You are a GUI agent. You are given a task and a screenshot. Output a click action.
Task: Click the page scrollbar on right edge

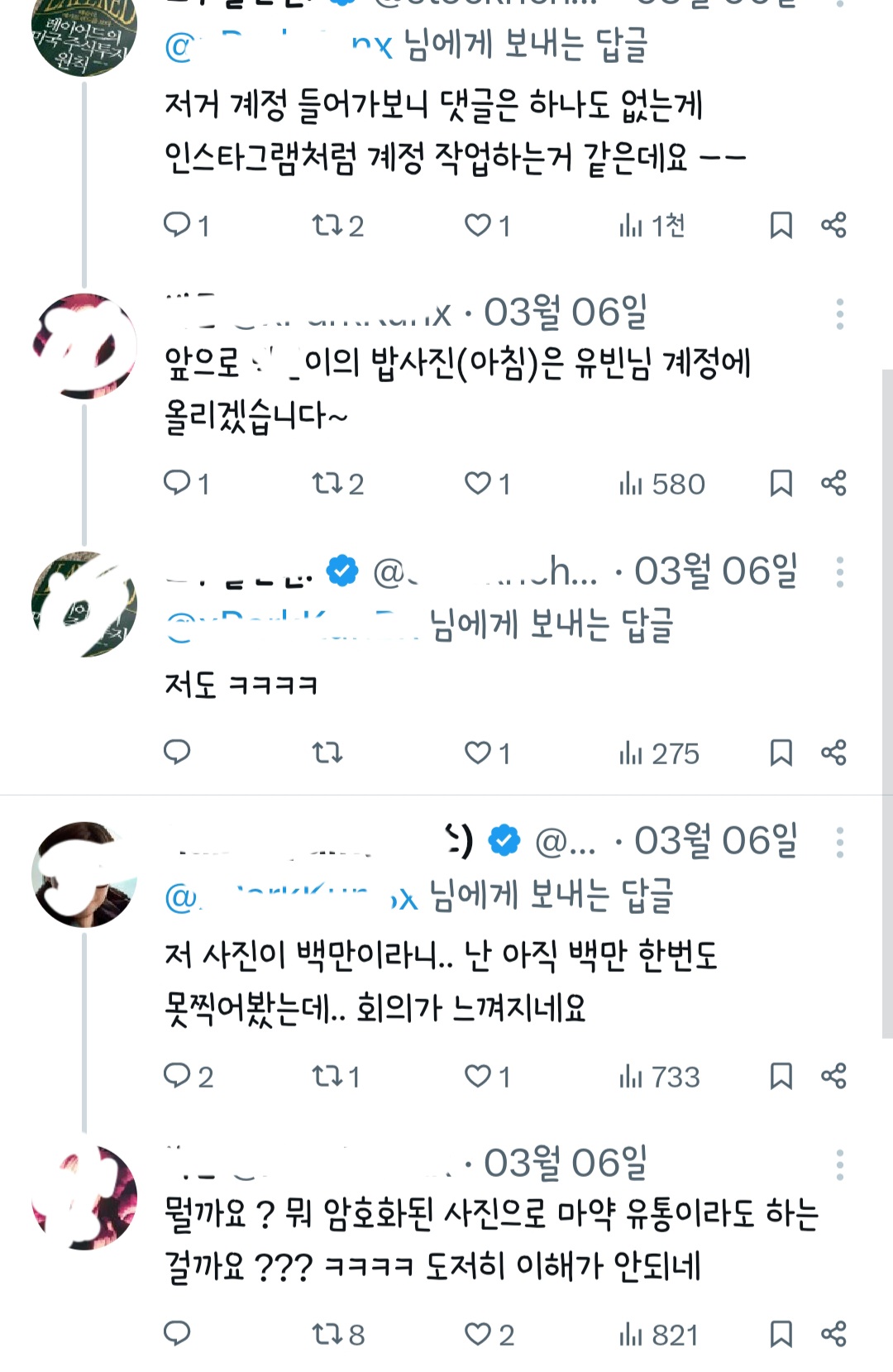pos(887,703)
